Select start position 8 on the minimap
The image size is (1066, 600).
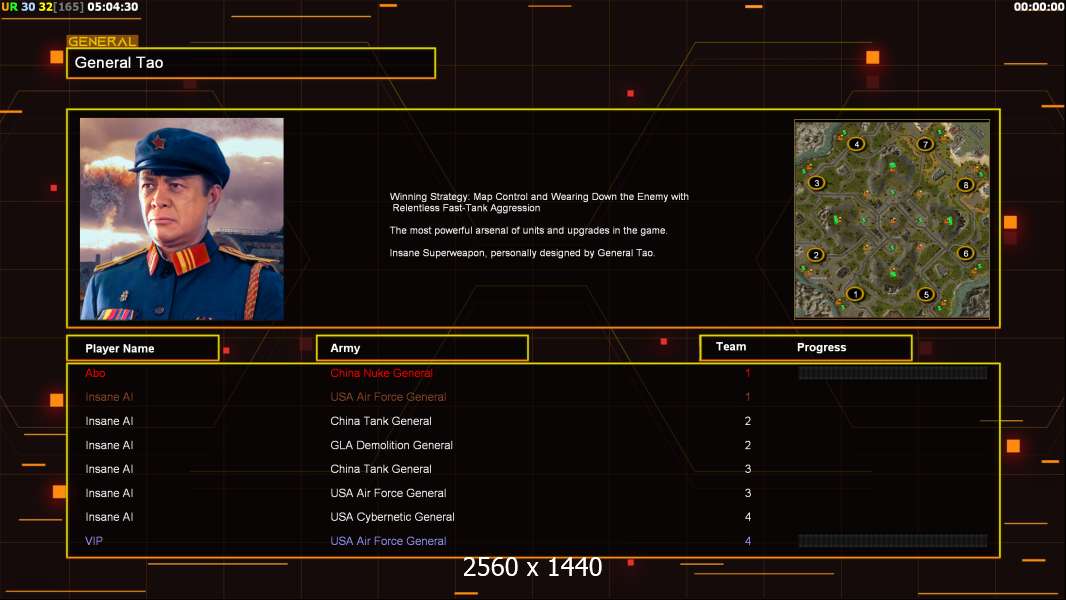pyautogui.click(x=965, y=184)
